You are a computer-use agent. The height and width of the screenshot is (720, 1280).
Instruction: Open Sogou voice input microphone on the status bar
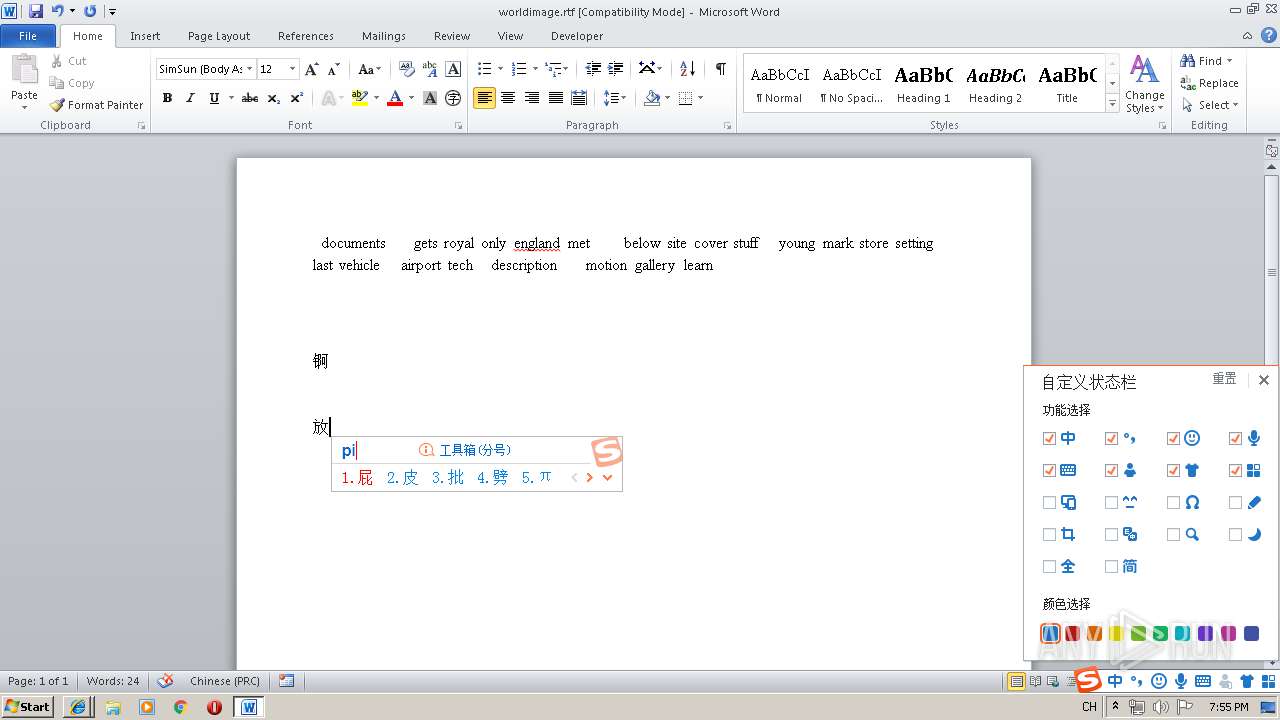click(1181, 681)
